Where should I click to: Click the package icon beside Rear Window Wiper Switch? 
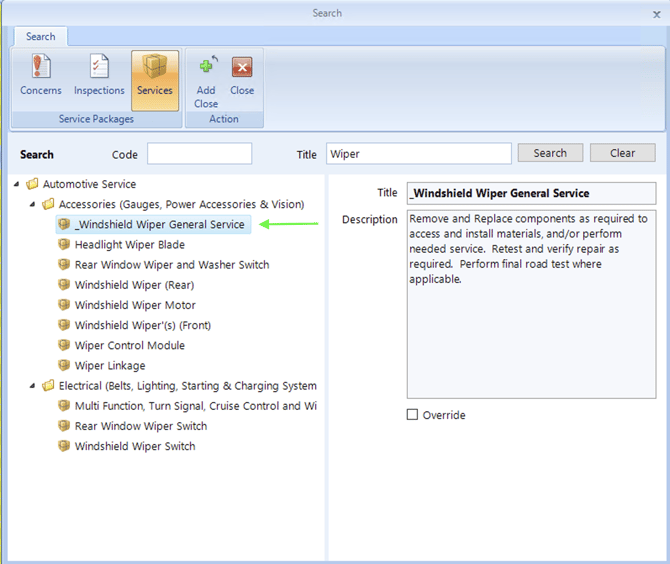pyautogui.click(x=64, y=426)
